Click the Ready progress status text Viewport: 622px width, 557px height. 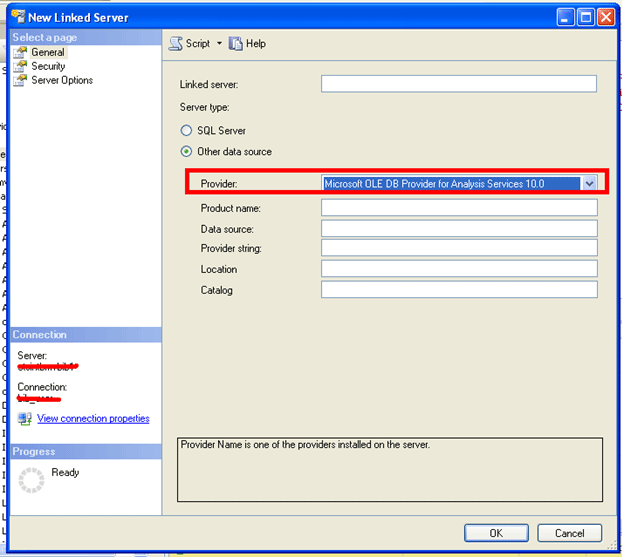pyautogui.click(x=65, y=472)
